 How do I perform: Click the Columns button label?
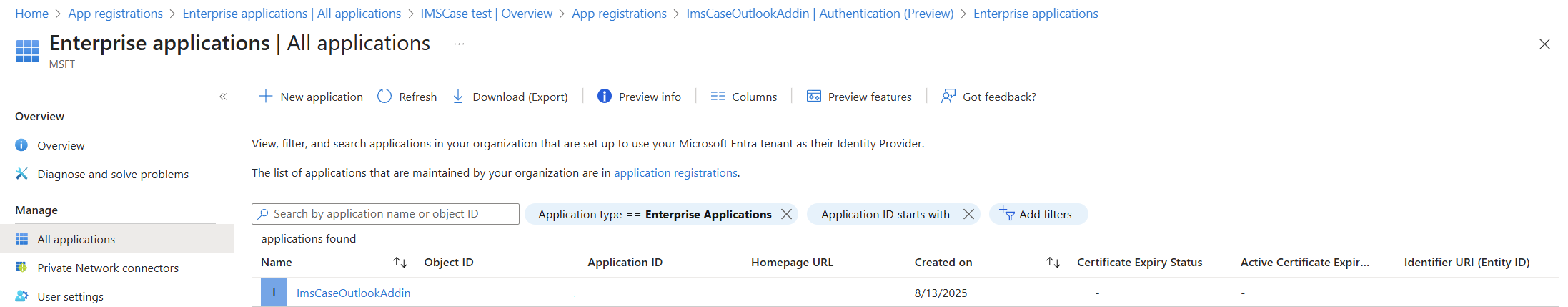tap(755, 97)
